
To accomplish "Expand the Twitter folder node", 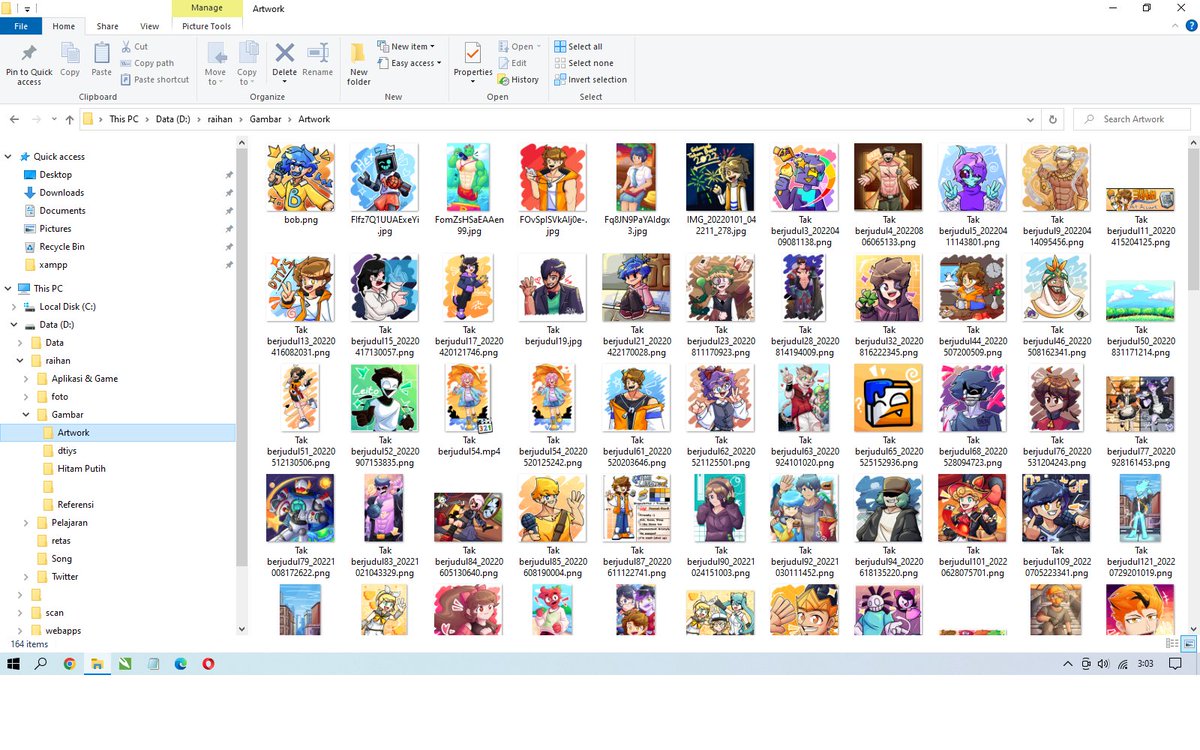I will click(27, 577).
